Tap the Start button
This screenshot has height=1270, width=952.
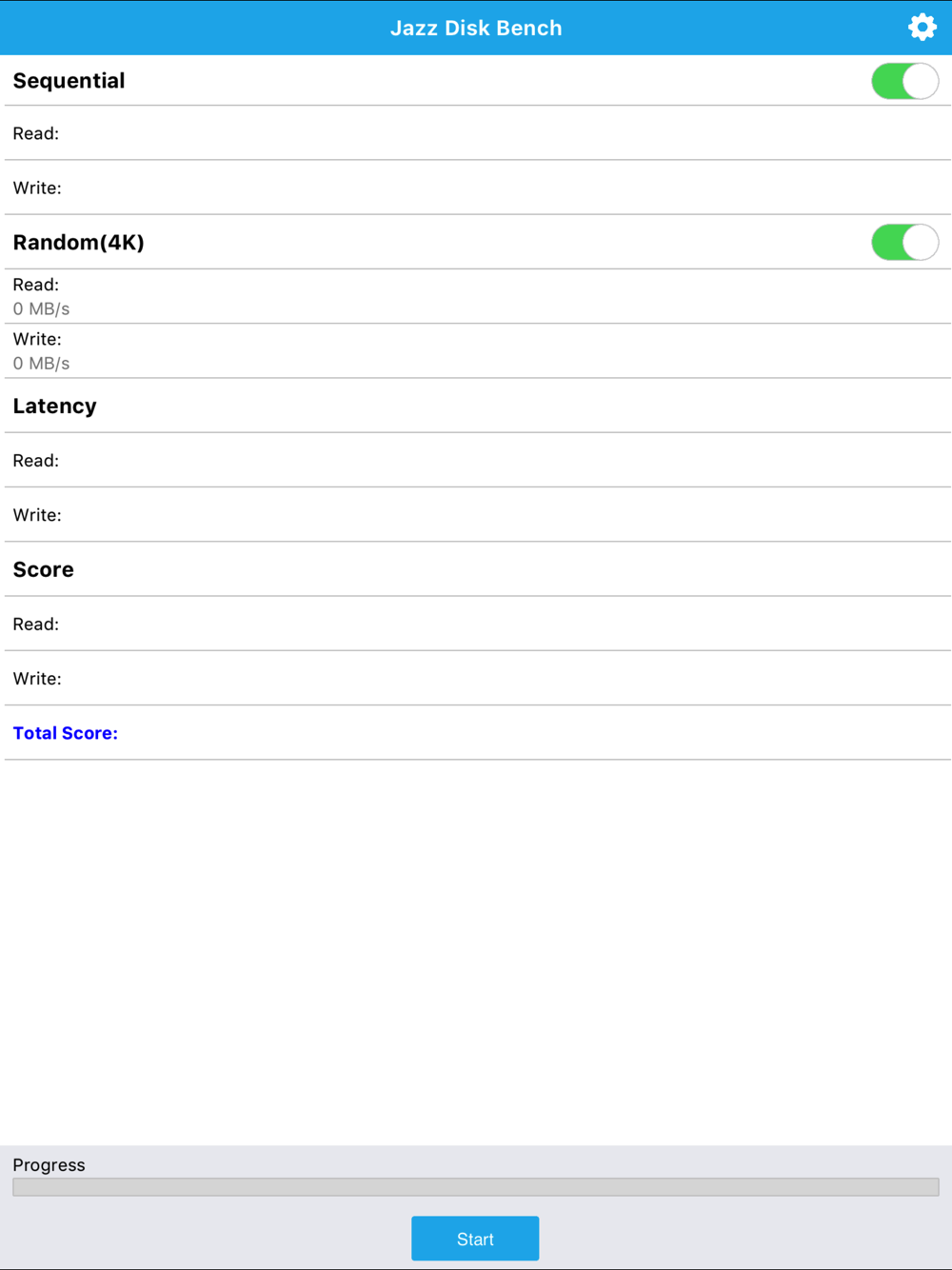tap(475, 1239)
